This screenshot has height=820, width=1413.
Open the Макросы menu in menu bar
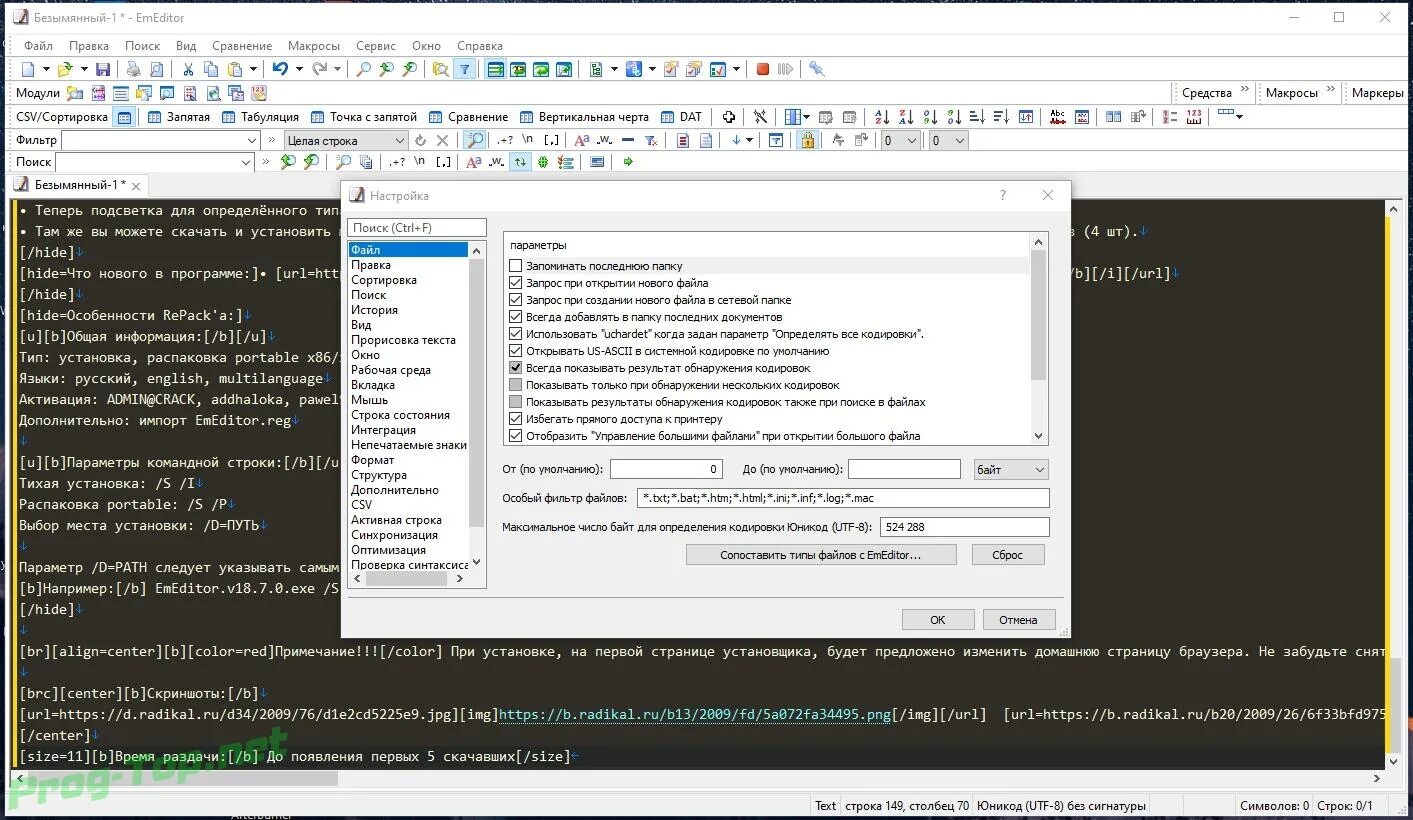click(x=314, y=46)
